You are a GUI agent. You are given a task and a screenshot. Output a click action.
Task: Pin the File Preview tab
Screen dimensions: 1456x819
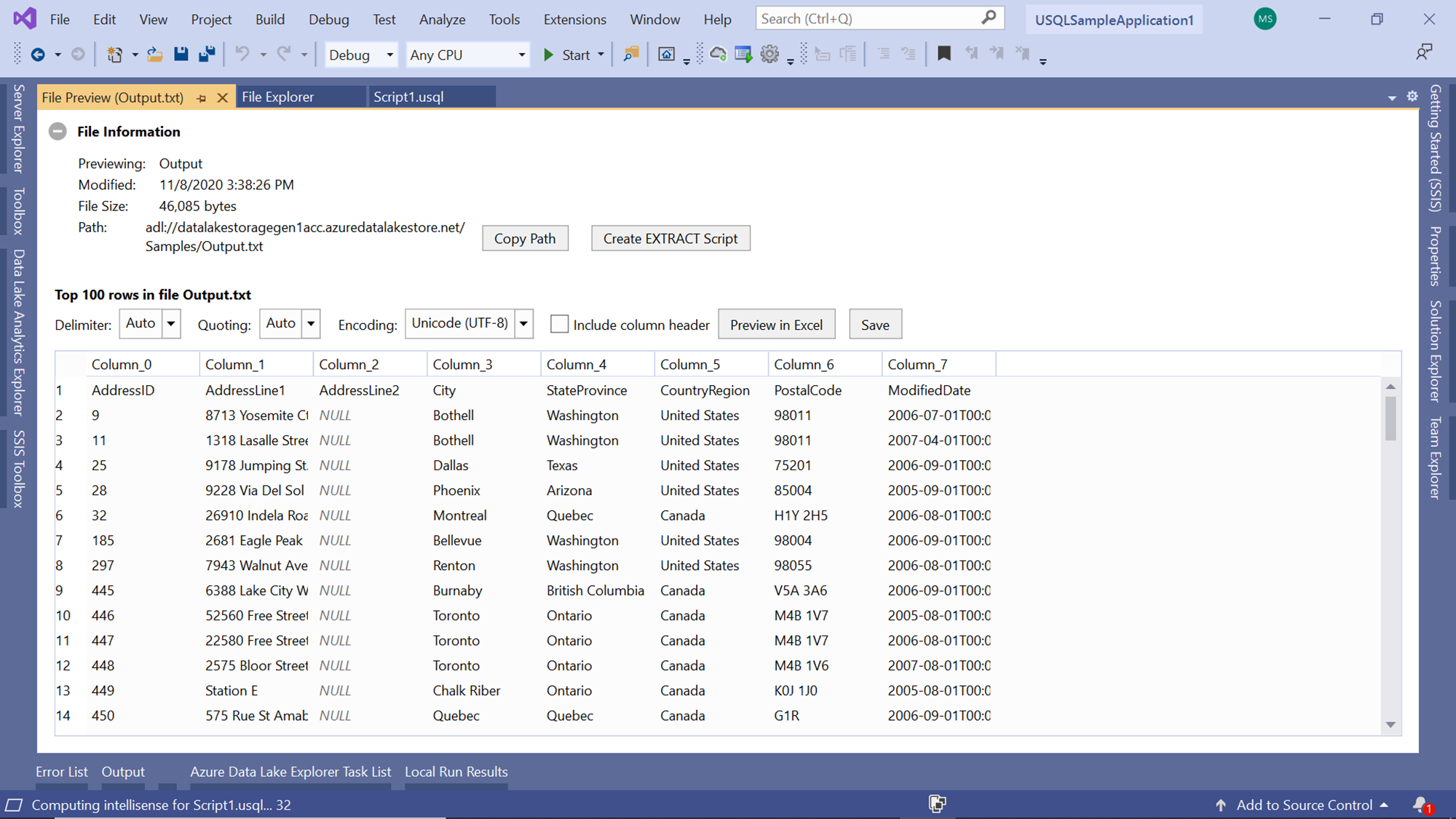click(202, 98)
